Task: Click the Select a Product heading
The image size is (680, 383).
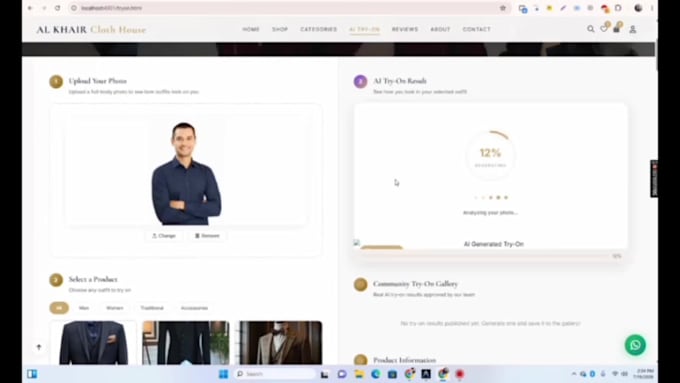Action: 93,279
